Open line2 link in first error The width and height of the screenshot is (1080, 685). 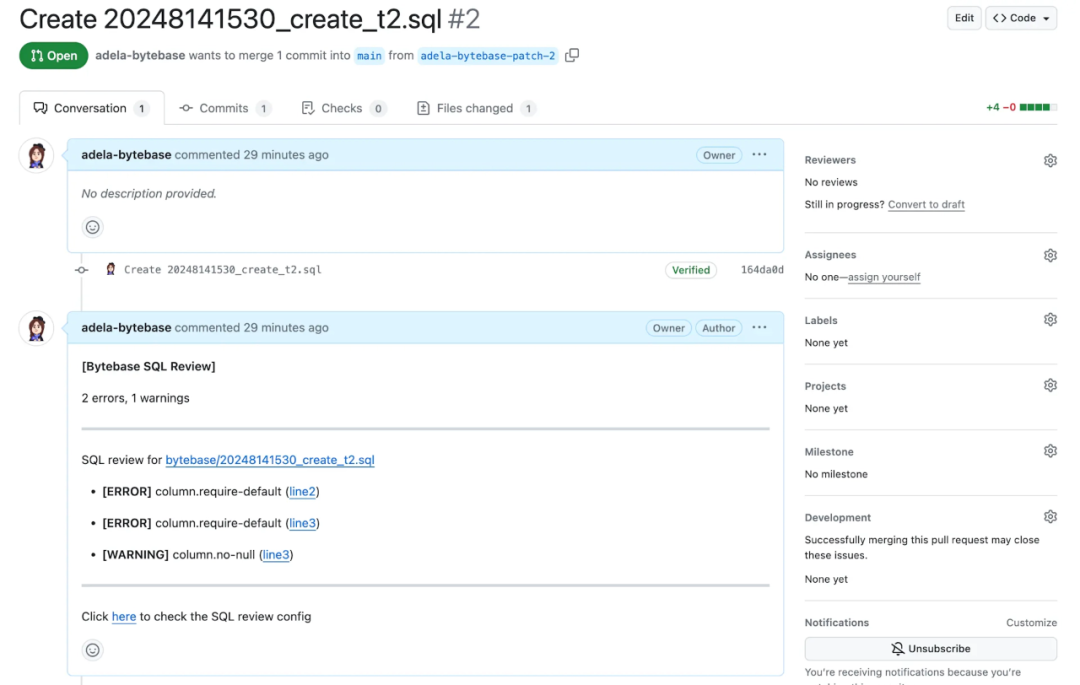coord(302,492)
